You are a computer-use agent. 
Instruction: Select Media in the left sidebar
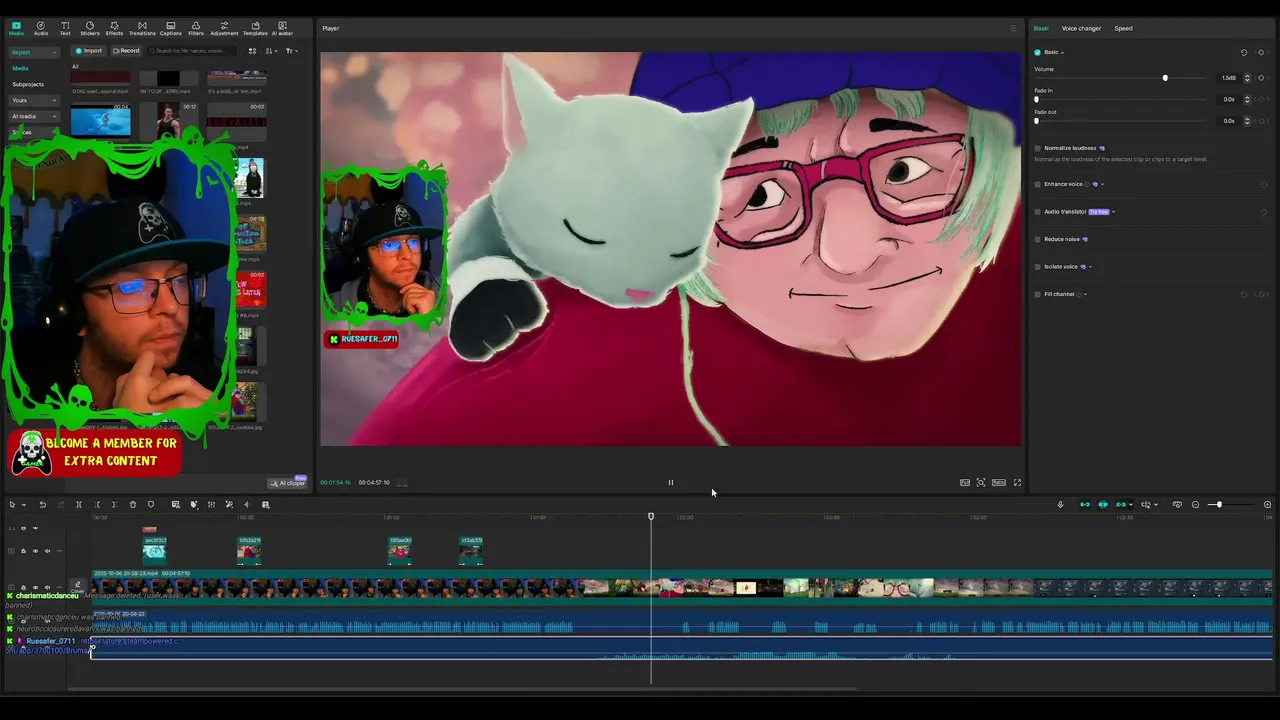[20, 68]
